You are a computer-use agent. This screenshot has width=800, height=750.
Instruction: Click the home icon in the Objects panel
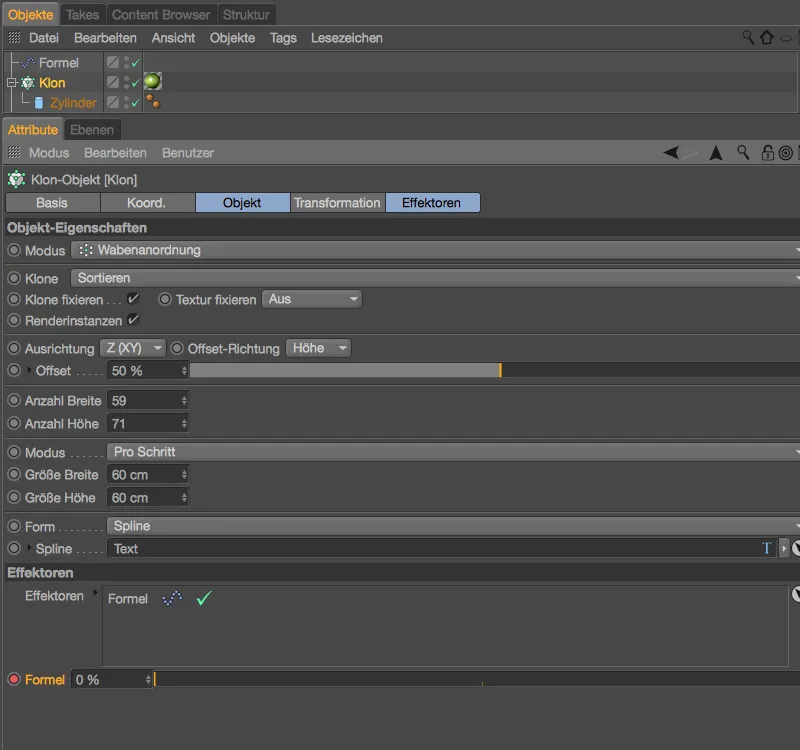pyautogui.click(x=766, y=37)
